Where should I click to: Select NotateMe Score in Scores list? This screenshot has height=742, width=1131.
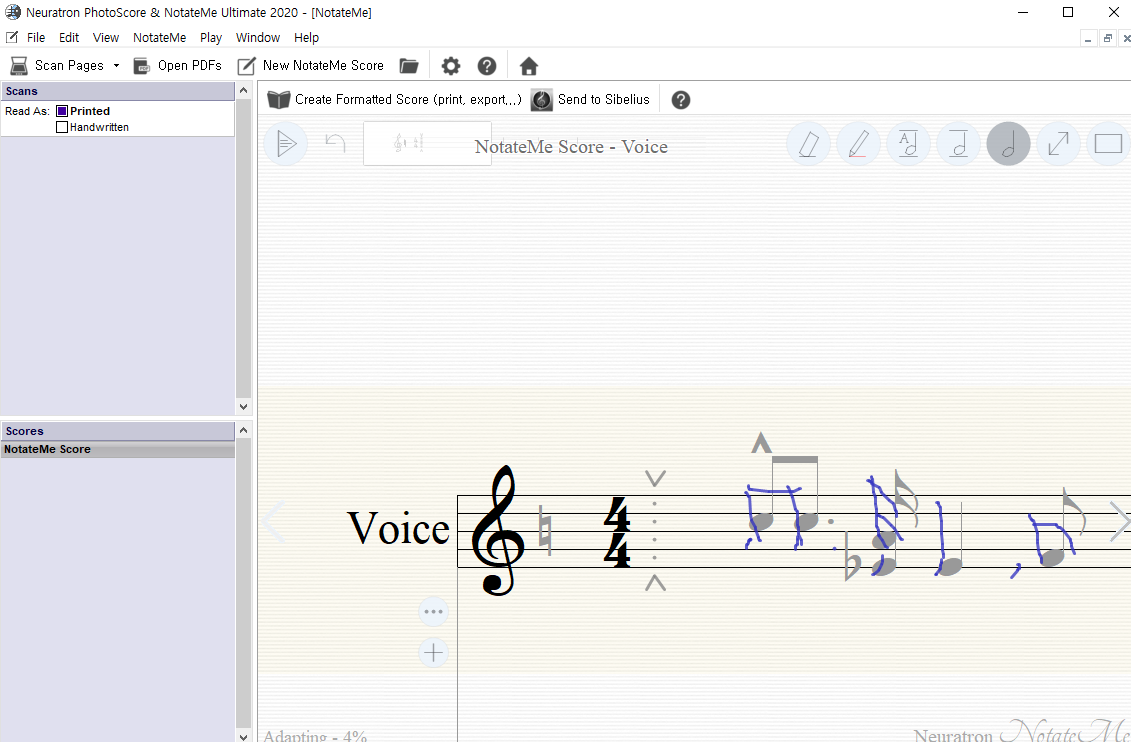pyautogui.click(x=118, y=449)
